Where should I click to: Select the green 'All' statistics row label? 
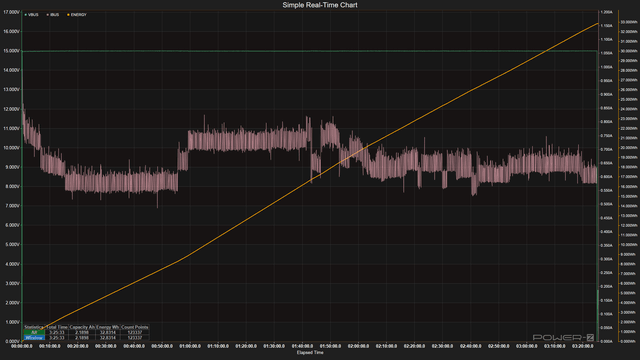pyautogui.click(x=34, y=333)
